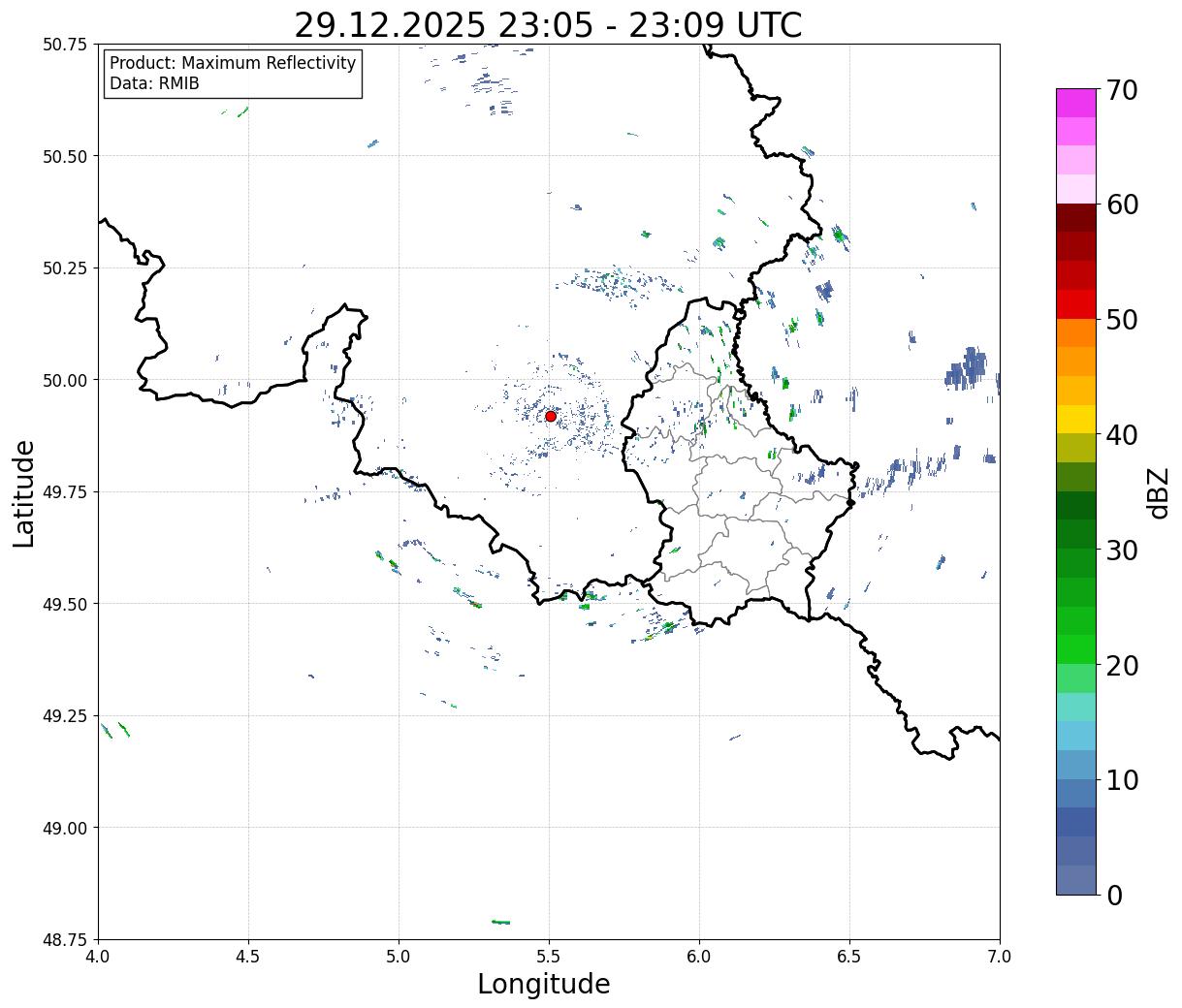Click the colorbar tick label 10

(1121, 780)
